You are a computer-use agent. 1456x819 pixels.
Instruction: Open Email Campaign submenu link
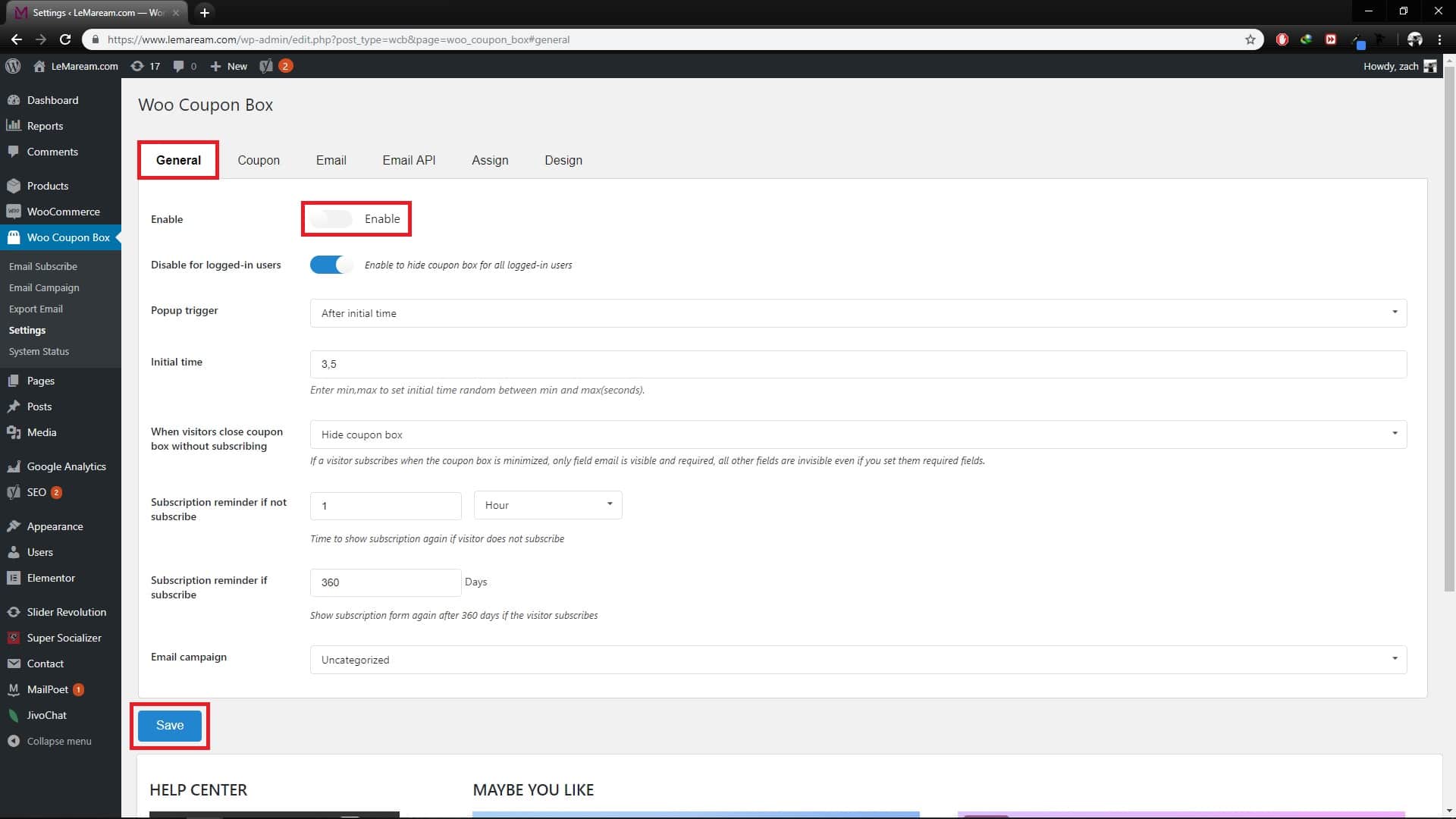click(44, 287)
